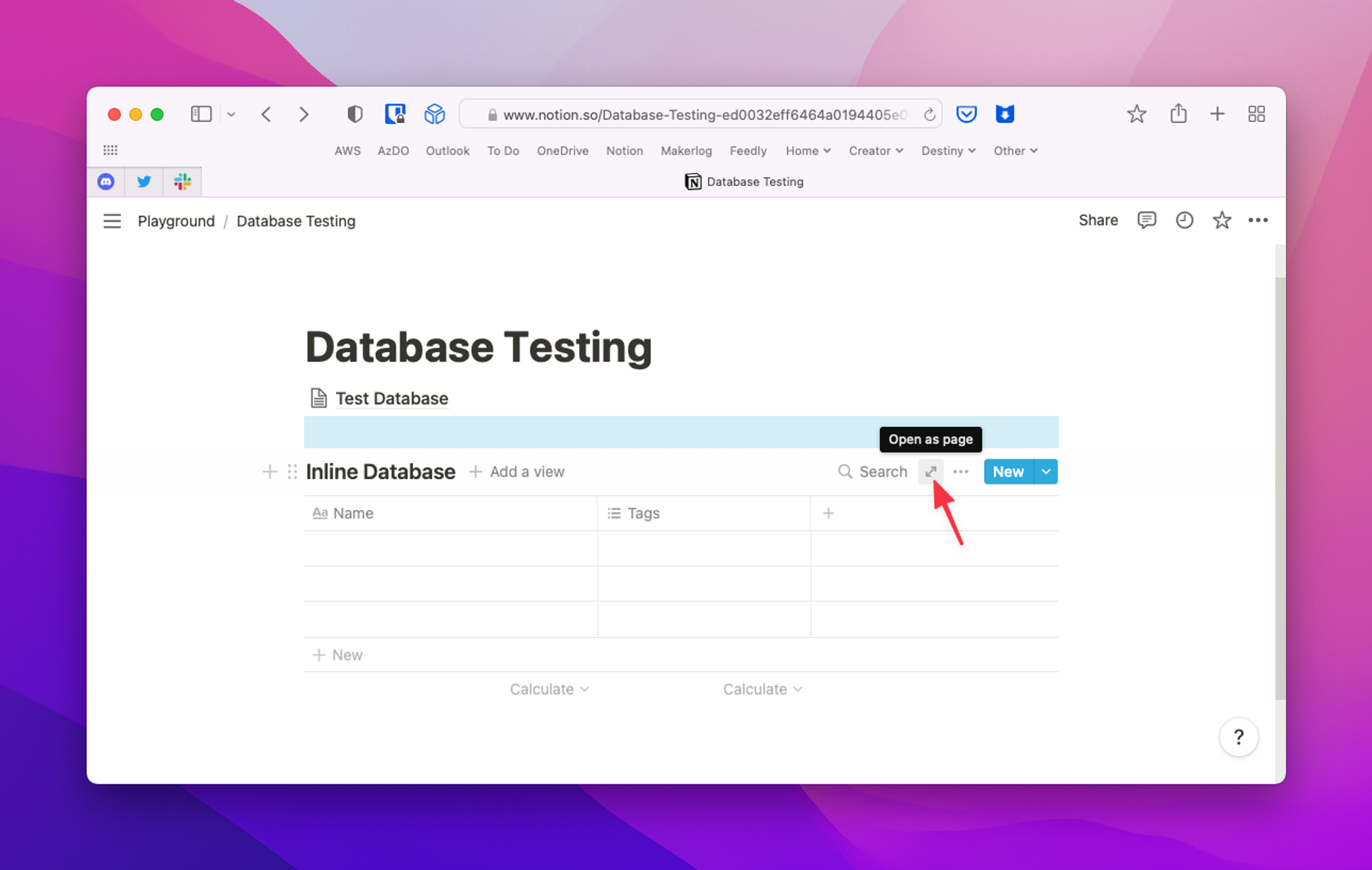
Task: Open the Pocket extension in Safari toolbar
Action: coord(966,114)
